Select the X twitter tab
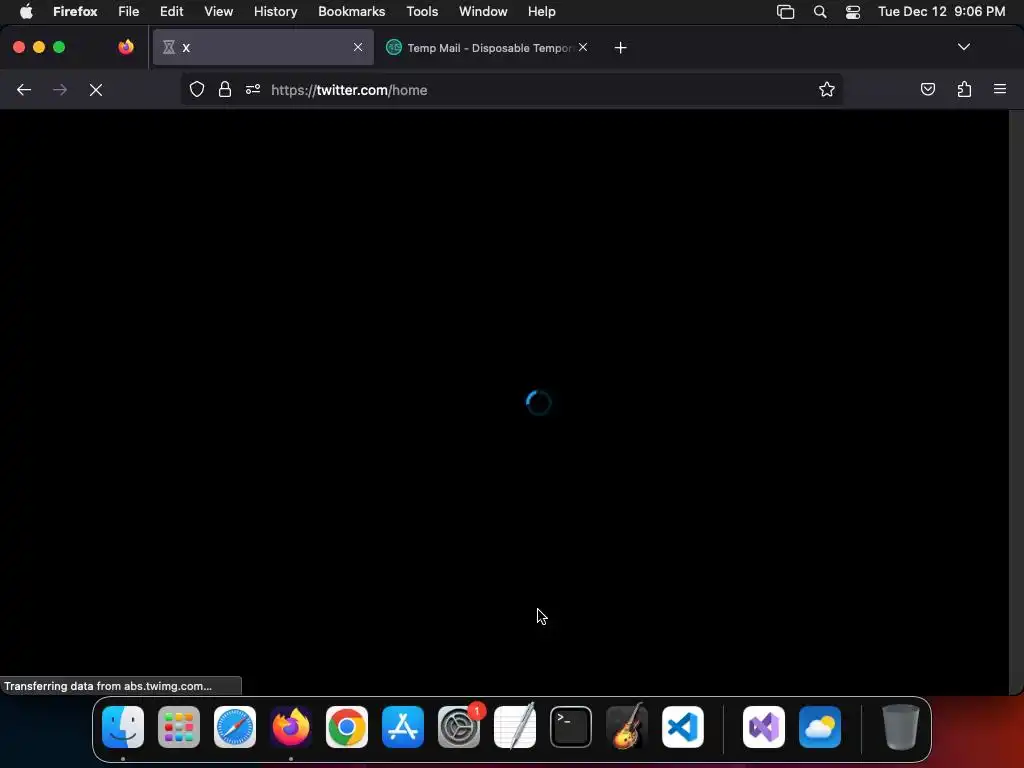The height and width of the screenshot is (768, 1024). [x=263, y=47]
